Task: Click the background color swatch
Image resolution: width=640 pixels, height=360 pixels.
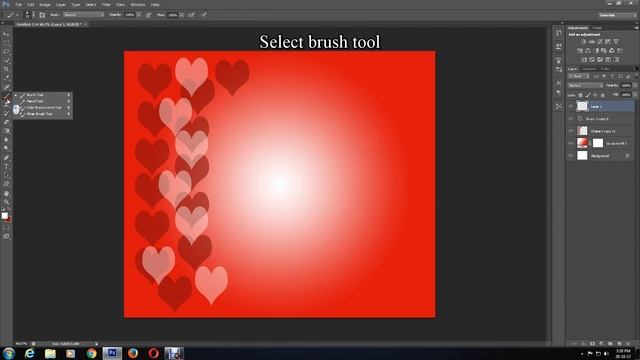Action: click(9, 220)
